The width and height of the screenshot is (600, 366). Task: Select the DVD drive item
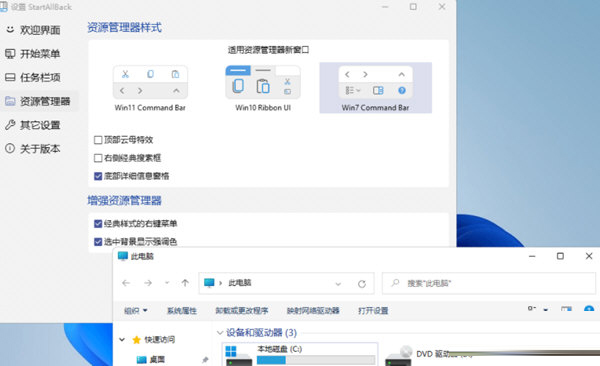pyautogui.click(x=430, y=355)
